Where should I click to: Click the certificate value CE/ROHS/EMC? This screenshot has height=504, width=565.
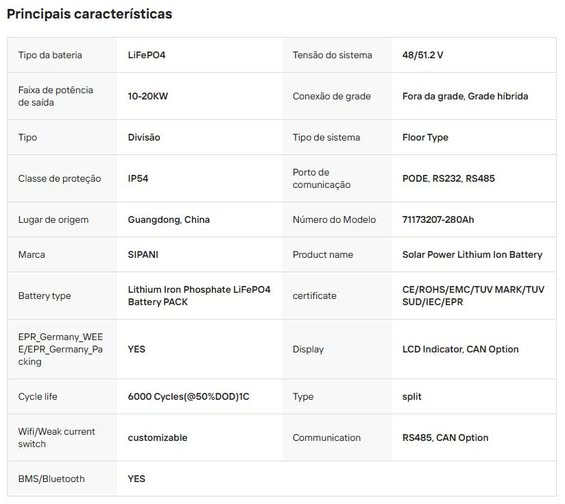pyautogui.click(x=473, y=296)
